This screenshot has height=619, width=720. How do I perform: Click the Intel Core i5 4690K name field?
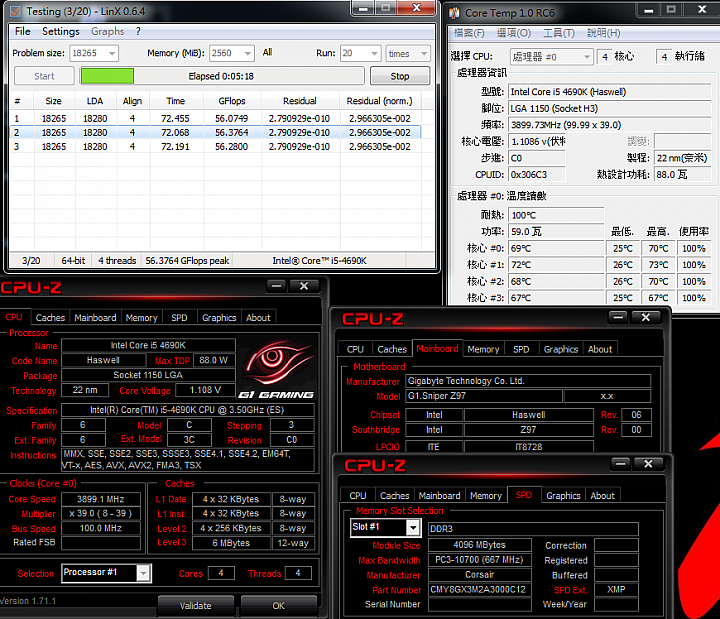point(148,345)
